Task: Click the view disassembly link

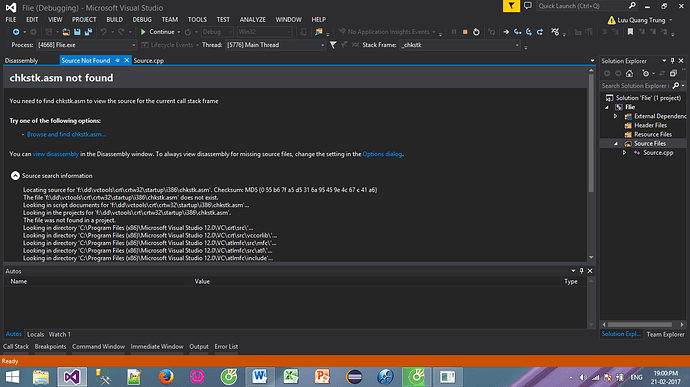Action: point(55,154)
